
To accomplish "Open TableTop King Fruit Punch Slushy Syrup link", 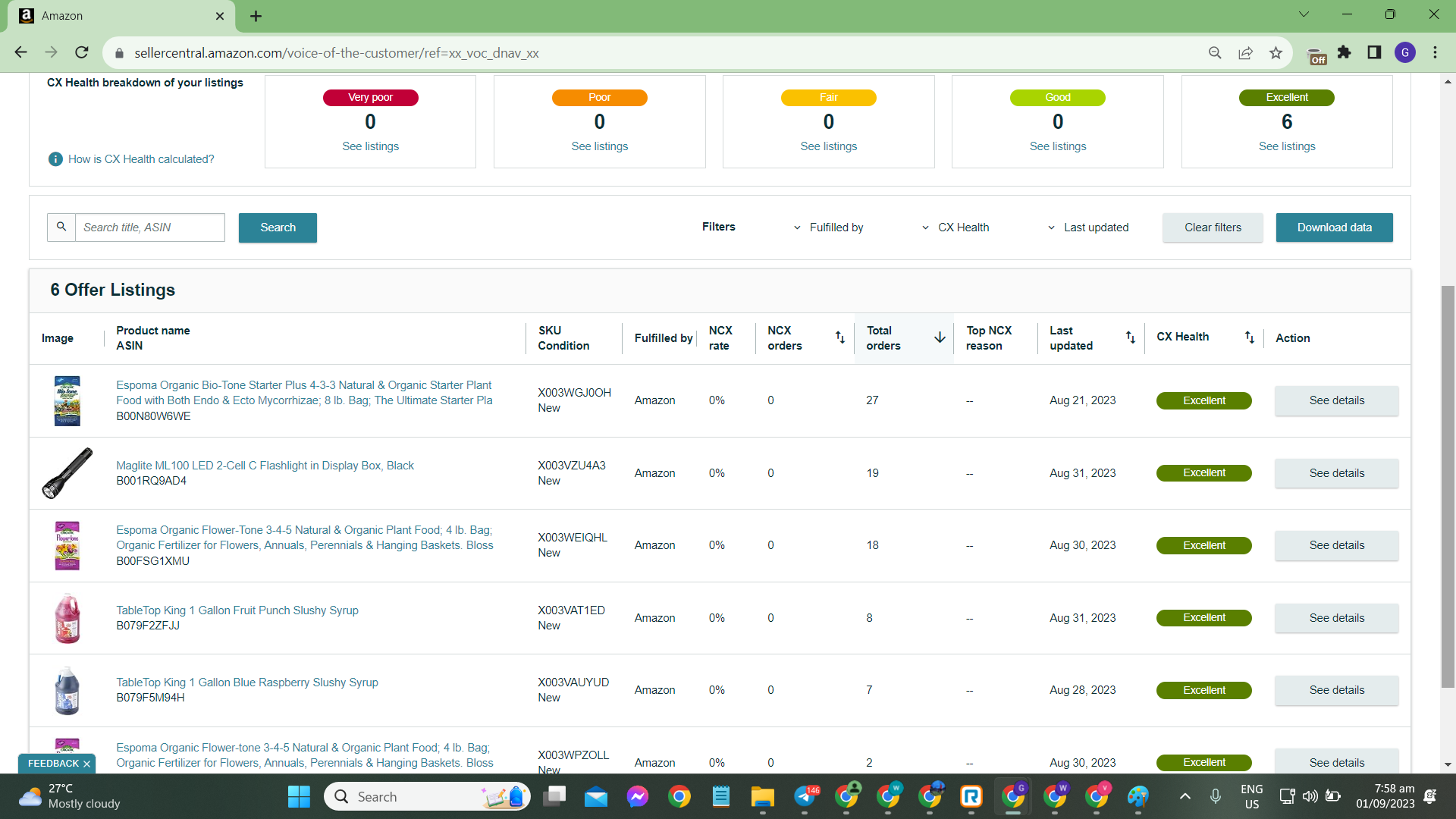I will coord(237,610).
